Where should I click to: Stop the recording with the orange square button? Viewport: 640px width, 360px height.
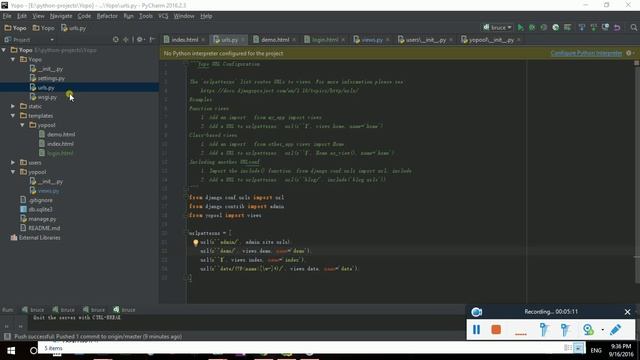[x=496, y=329]
